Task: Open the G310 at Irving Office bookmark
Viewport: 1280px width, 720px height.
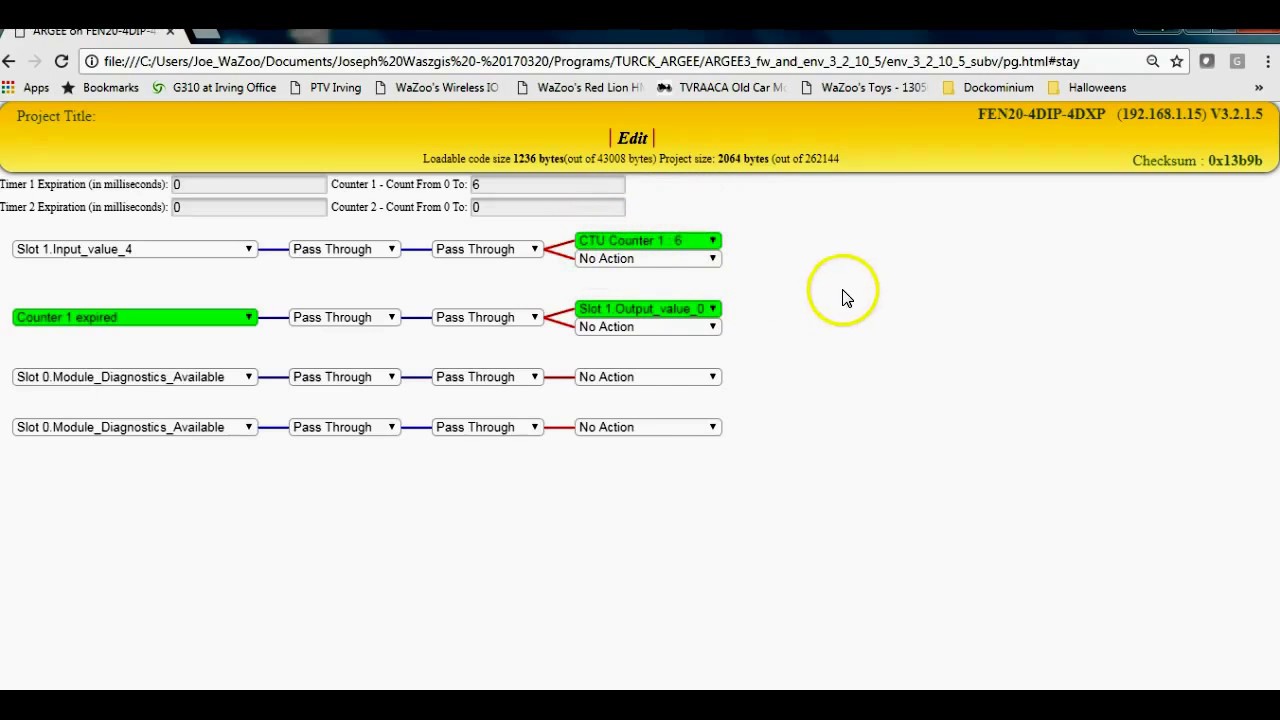Action: (214, 88)
